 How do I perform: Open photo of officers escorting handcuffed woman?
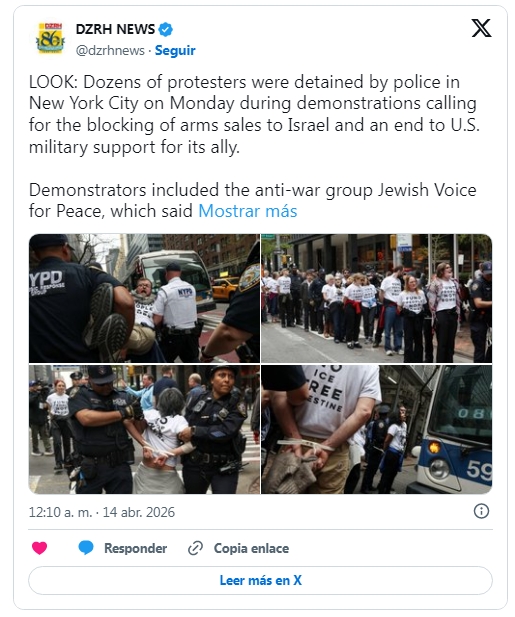[x=144, y=429]
